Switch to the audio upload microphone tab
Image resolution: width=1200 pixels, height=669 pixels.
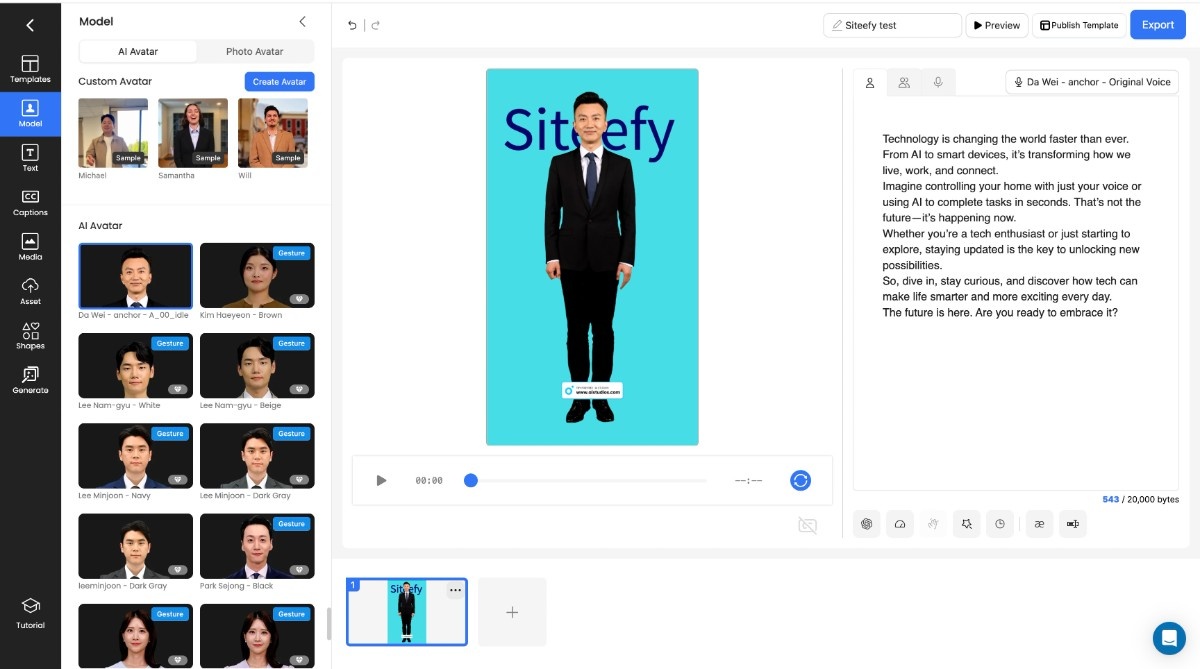(x=937, y=82)
